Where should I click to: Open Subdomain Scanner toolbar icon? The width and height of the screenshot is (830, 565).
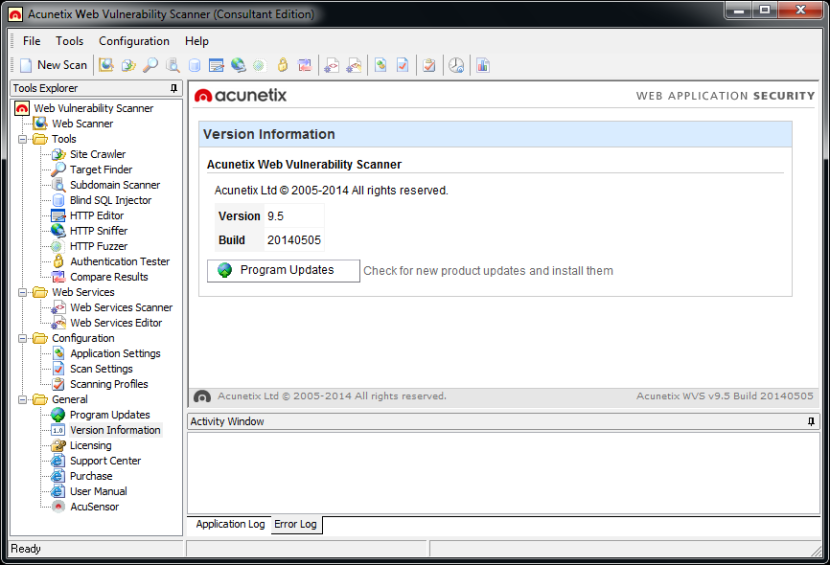(173, 65)
